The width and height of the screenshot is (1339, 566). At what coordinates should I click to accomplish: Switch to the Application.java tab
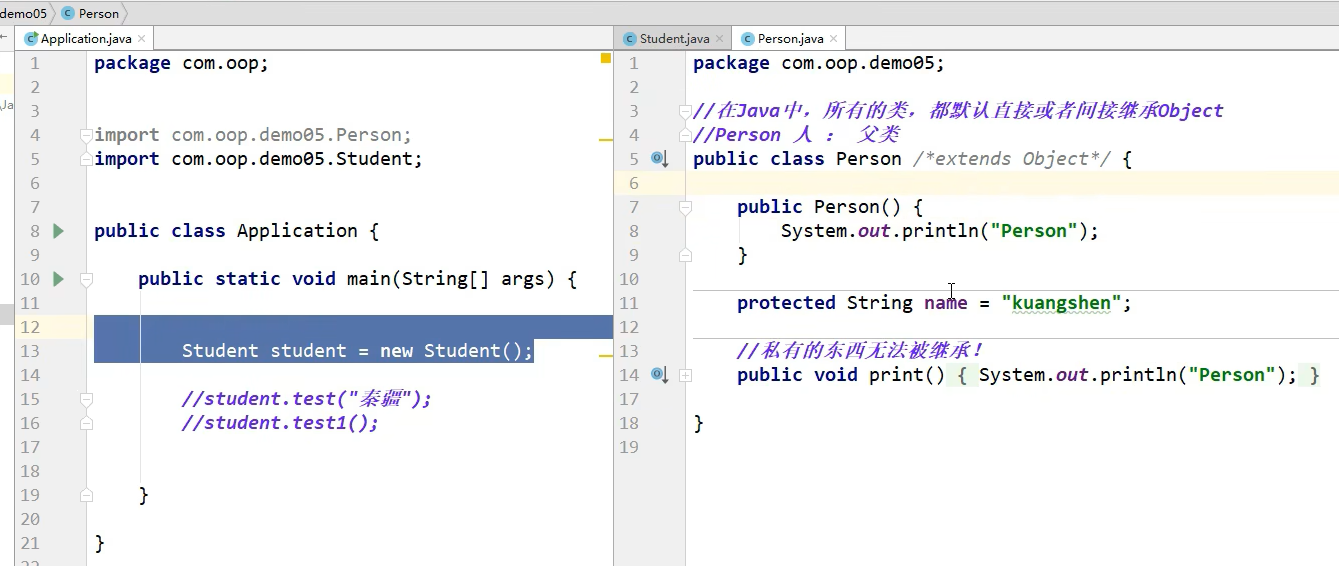point(85,39)
